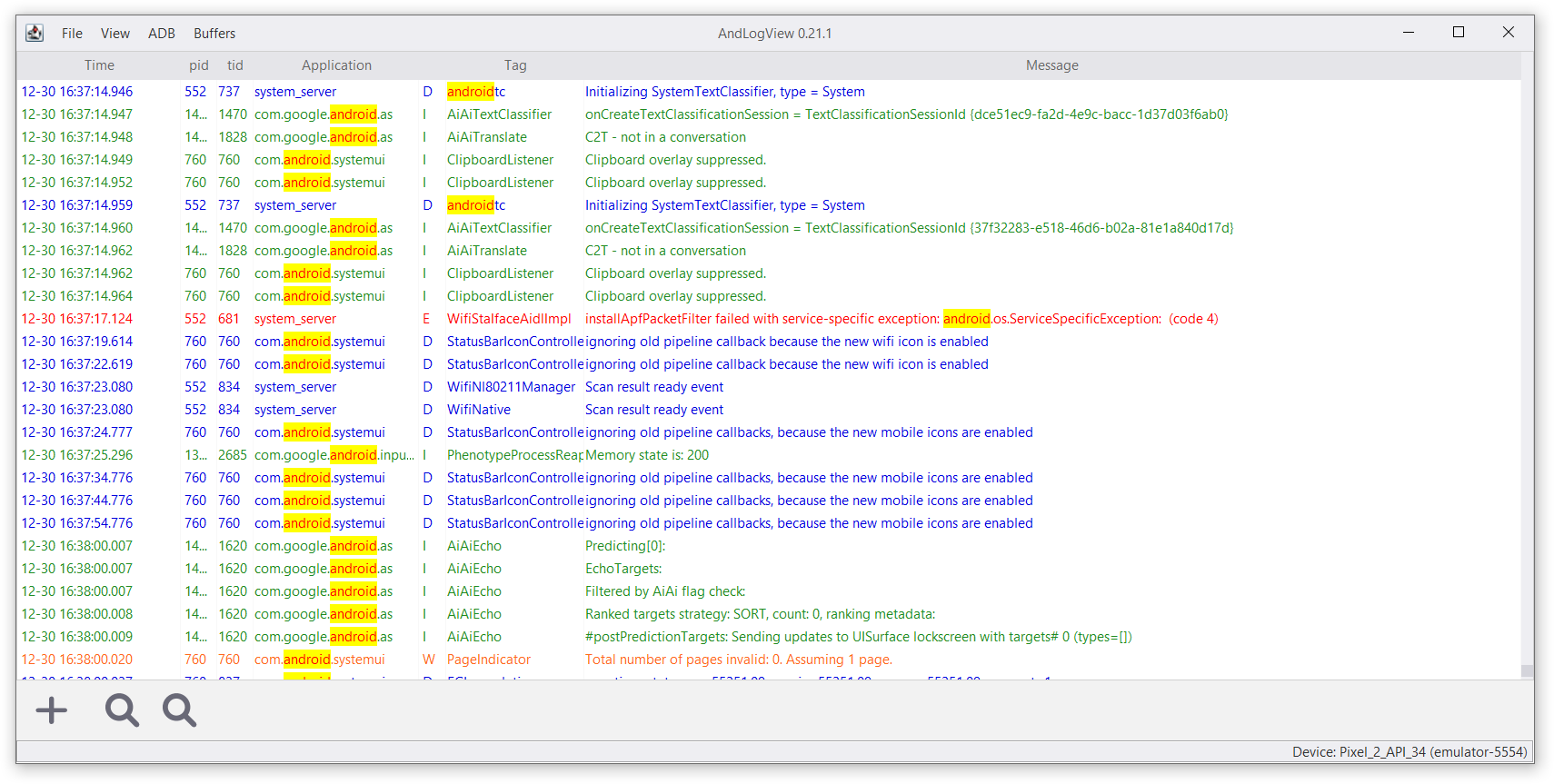This screenshot has width=1554, height=784.
Task: Click the Tag column header
Action: tap(515, 65)
